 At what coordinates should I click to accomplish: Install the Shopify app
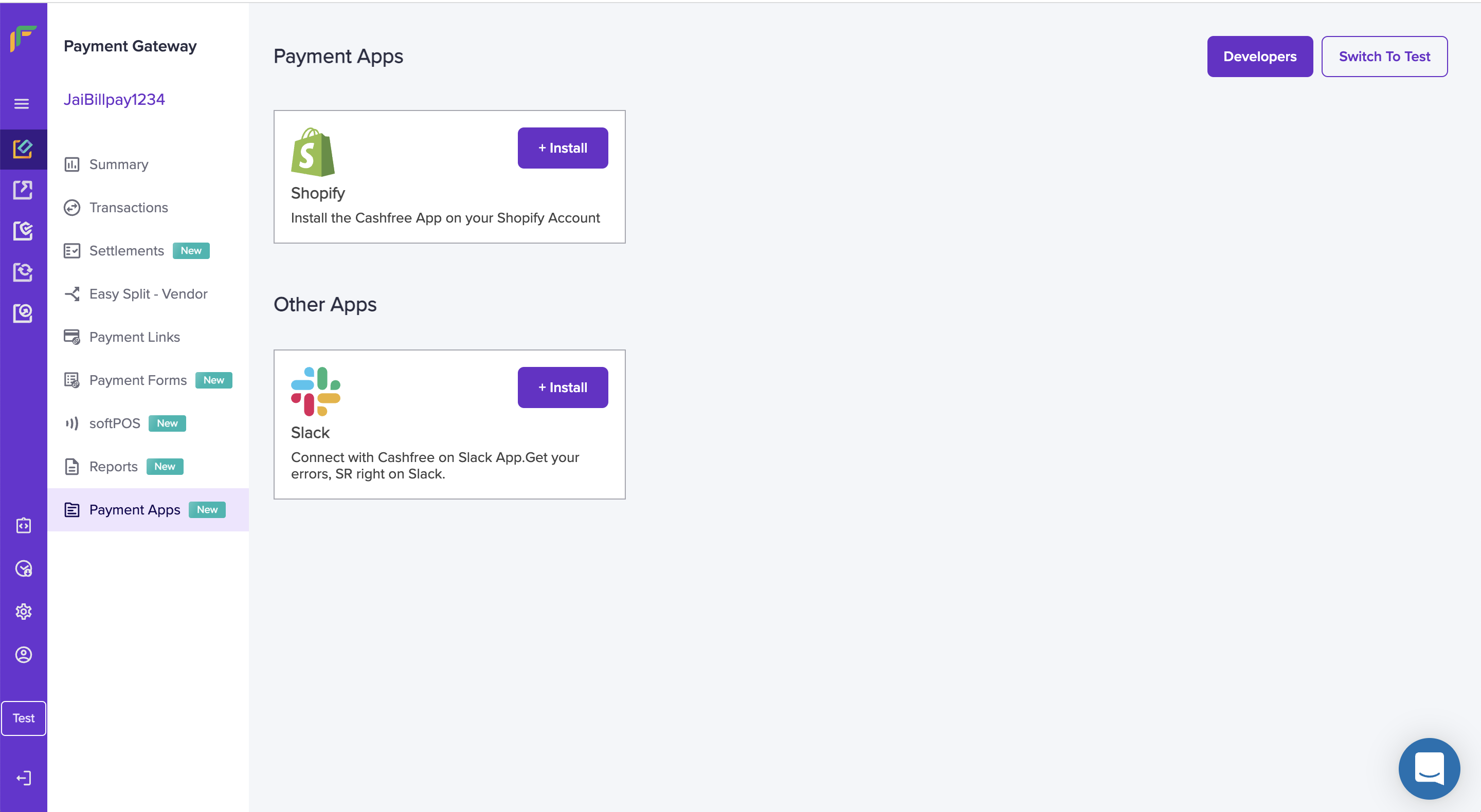click(x=562, y=148)
